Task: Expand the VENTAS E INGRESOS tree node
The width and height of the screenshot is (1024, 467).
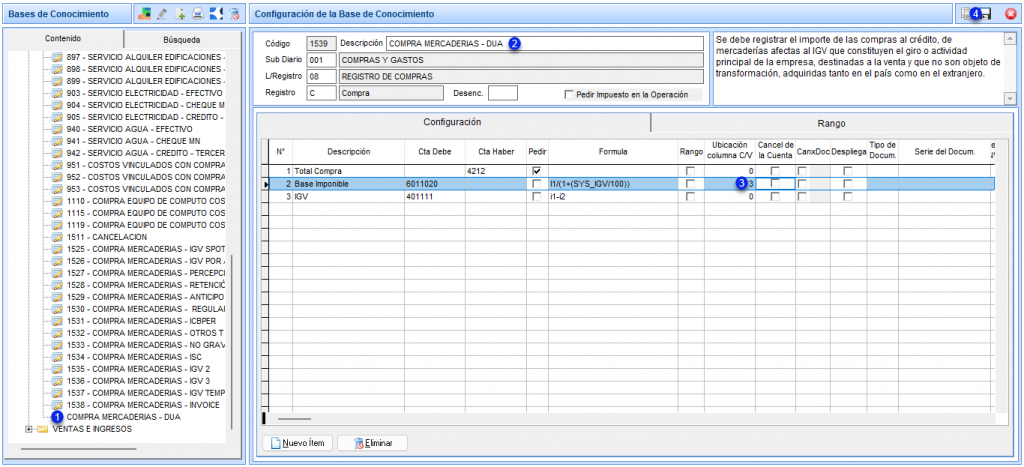Action: coord(28,429)
